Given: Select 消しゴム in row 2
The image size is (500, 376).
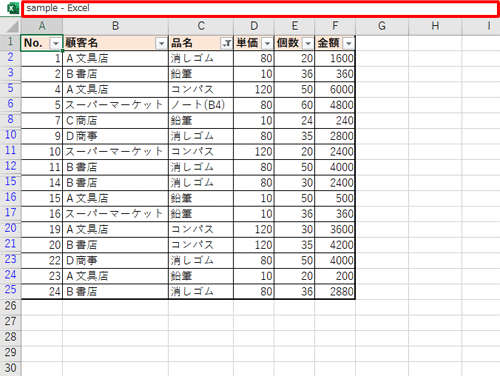Looking at the screenshot, I should (x=201, y=58).
